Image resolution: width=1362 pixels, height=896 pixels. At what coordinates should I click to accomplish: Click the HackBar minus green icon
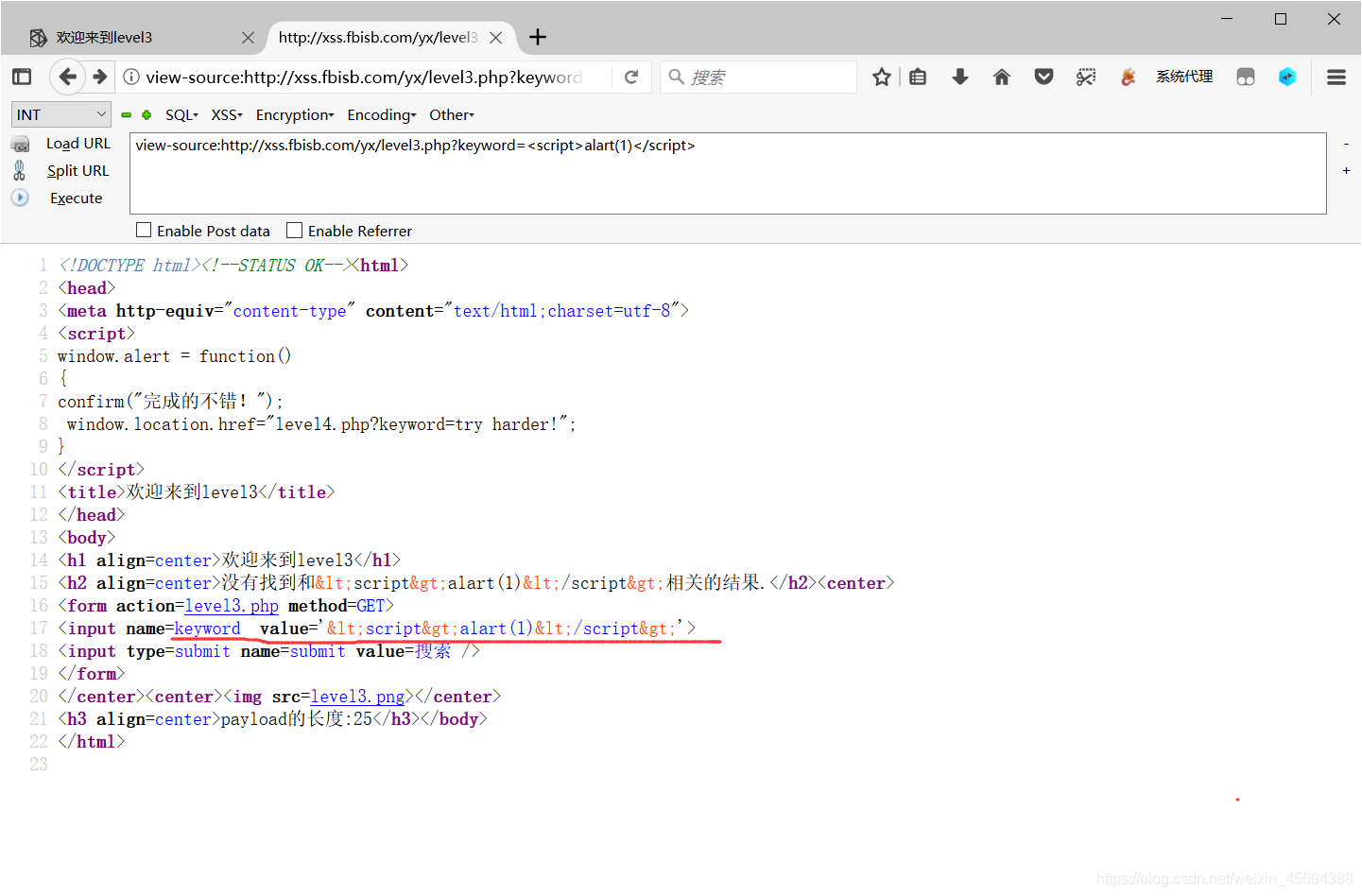pyautogui.click(x=126, y=114)
